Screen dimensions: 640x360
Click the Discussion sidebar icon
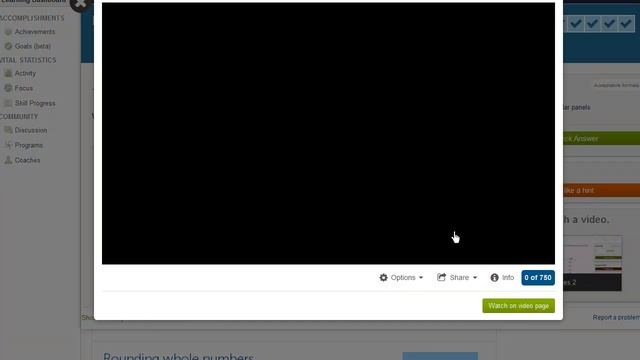(8, 130)
